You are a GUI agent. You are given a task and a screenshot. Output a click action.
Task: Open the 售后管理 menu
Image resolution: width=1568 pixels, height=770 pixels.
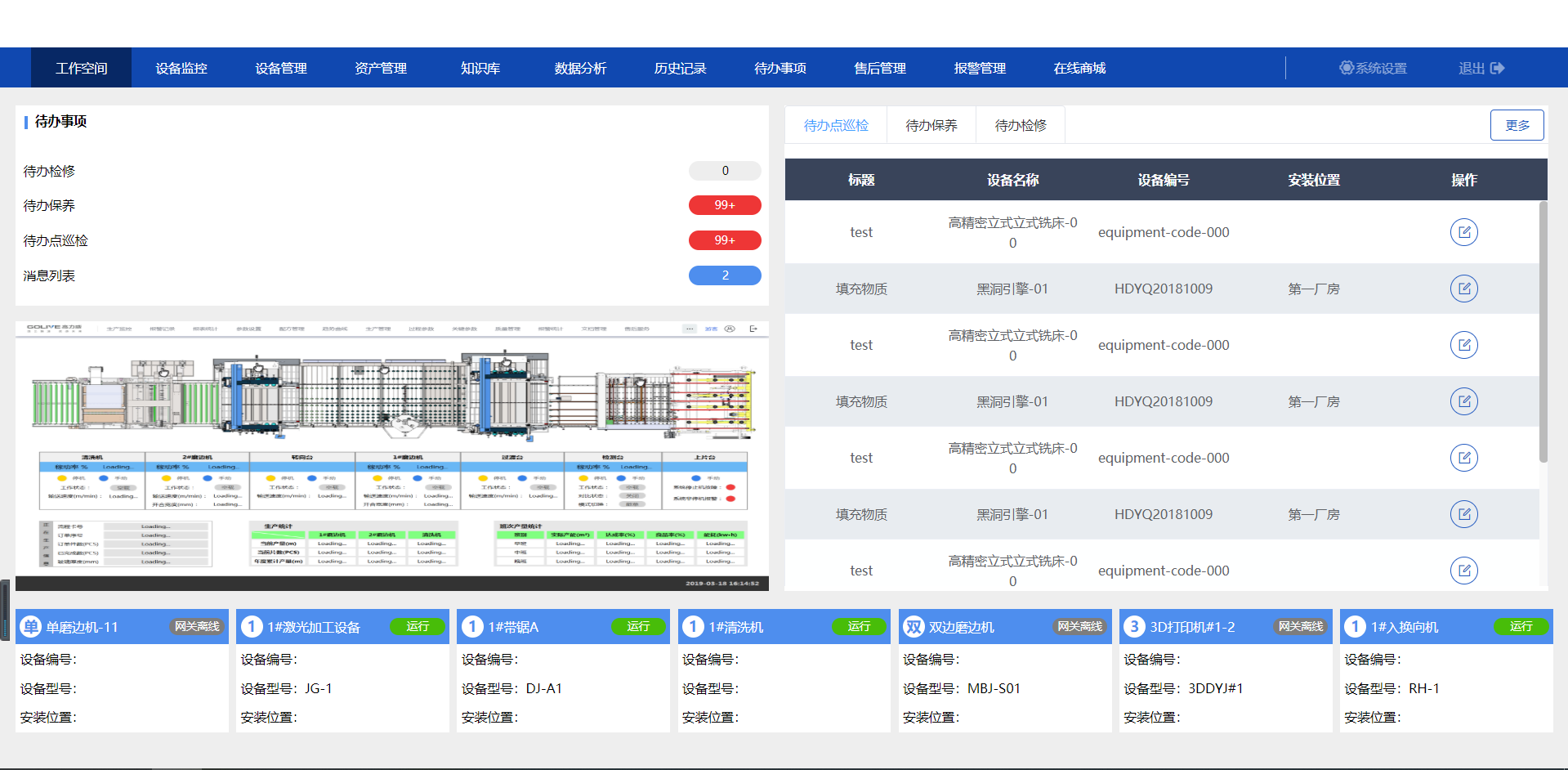(x=880, y=68)
